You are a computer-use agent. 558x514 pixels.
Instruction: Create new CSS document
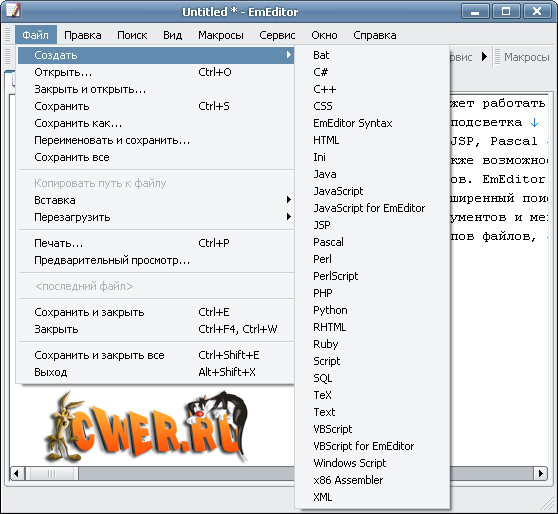click(372, 106)
